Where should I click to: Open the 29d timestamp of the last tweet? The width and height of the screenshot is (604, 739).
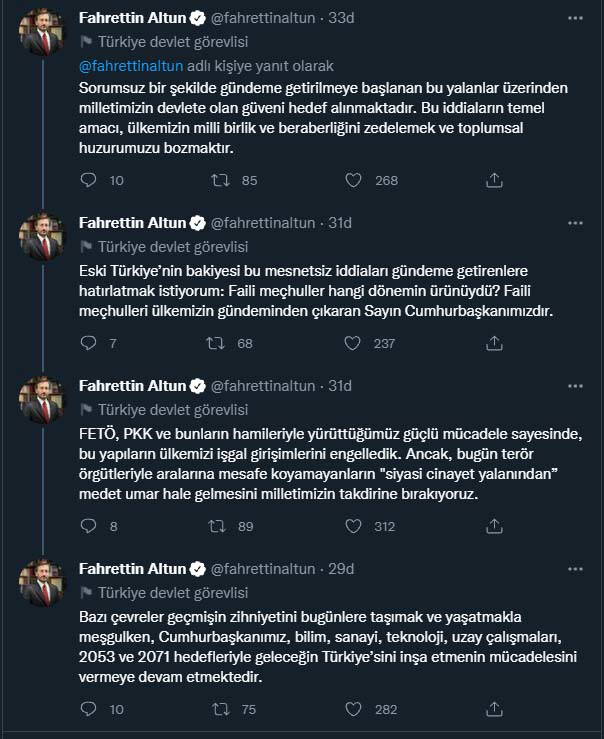pos(342,568)
